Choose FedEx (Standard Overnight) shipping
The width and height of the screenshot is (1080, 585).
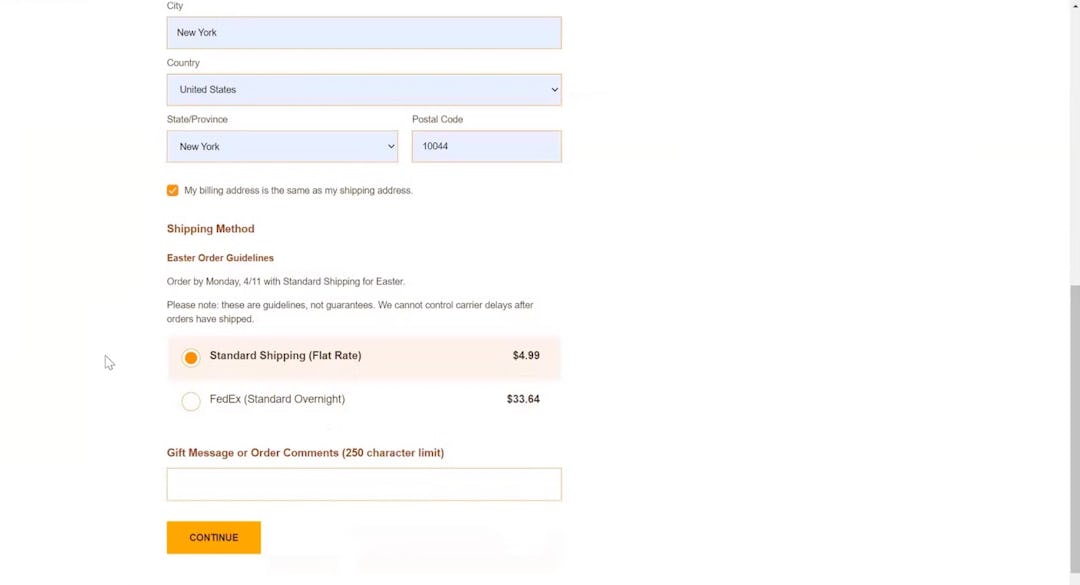(x=190, y=400)
